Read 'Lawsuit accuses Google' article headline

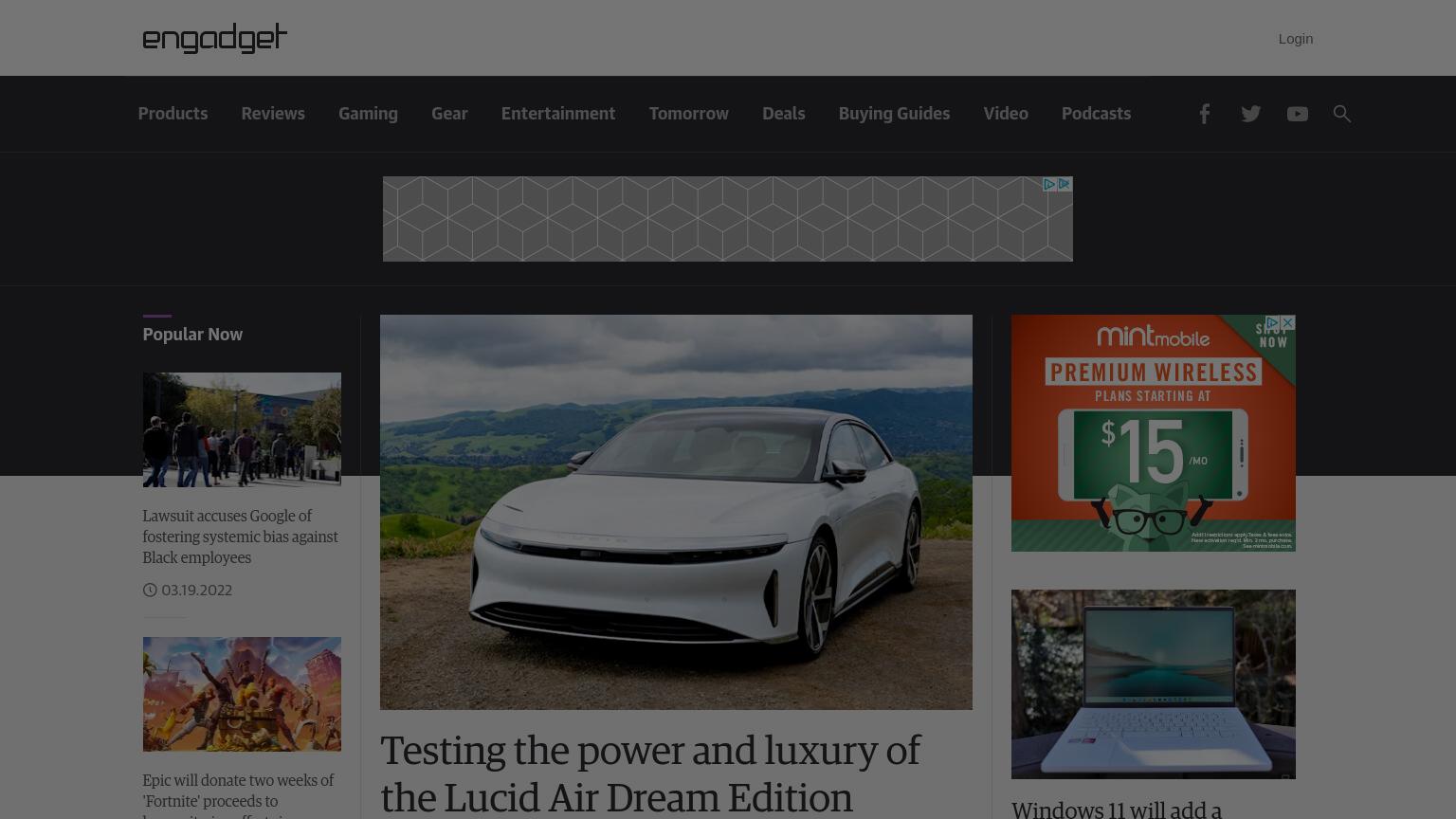click(240, 537)
